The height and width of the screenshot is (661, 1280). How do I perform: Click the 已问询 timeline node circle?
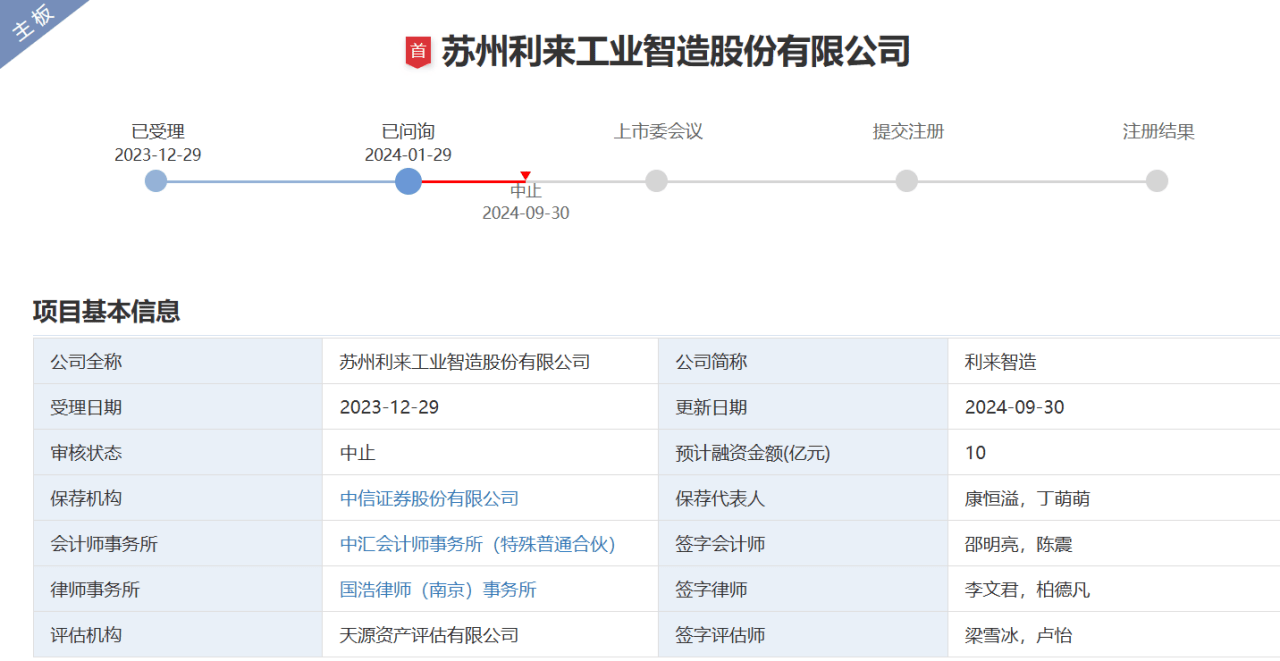(x=408, y=181)
